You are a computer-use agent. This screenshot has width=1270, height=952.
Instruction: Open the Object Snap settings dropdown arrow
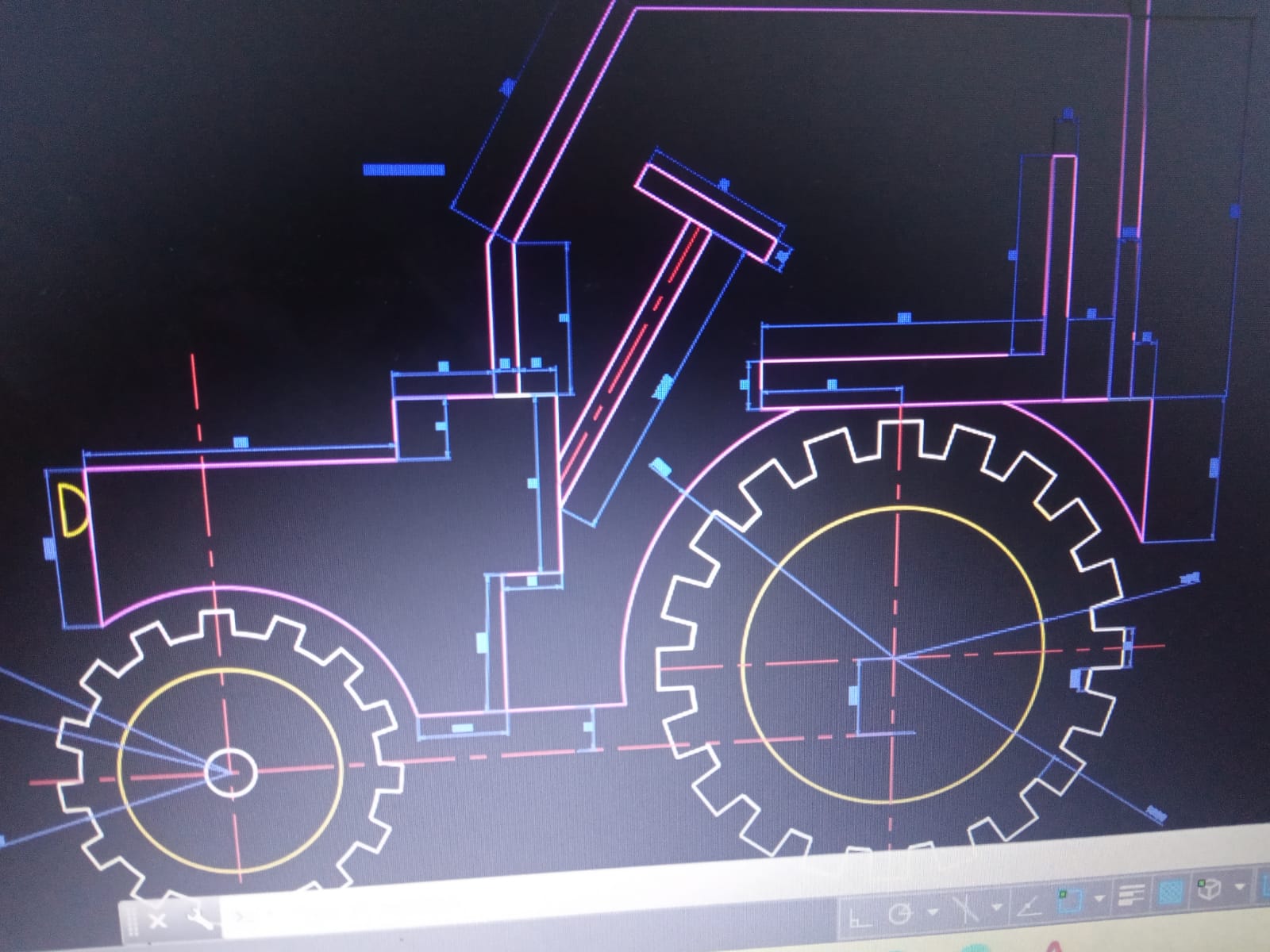[x=1100, y=899]
